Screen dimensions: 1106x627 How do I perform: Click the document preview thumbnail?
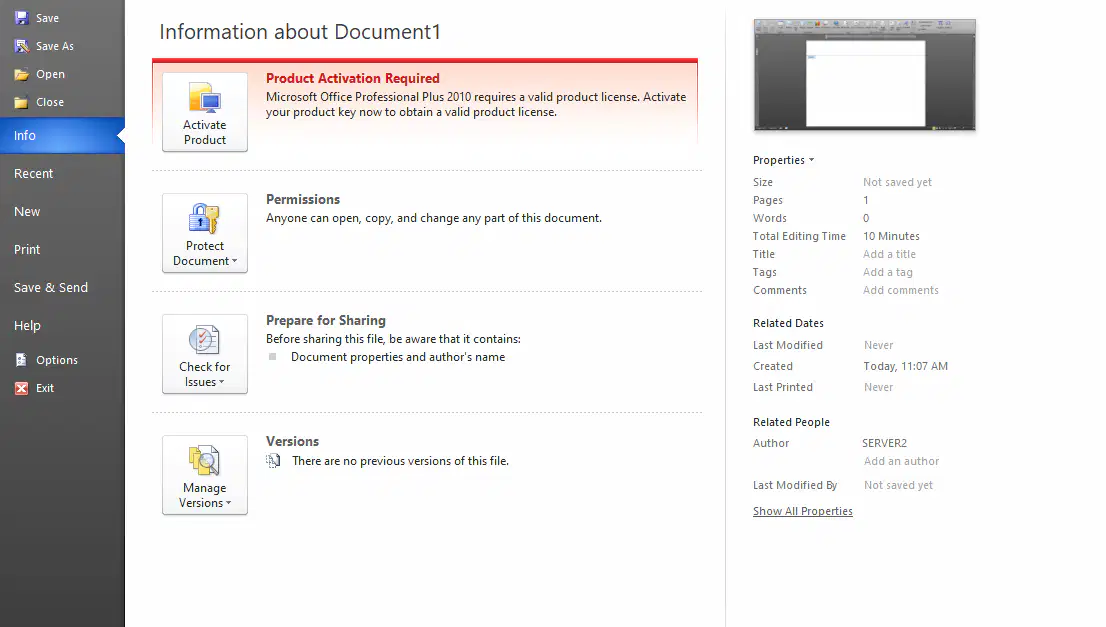(x=865, y=75)
